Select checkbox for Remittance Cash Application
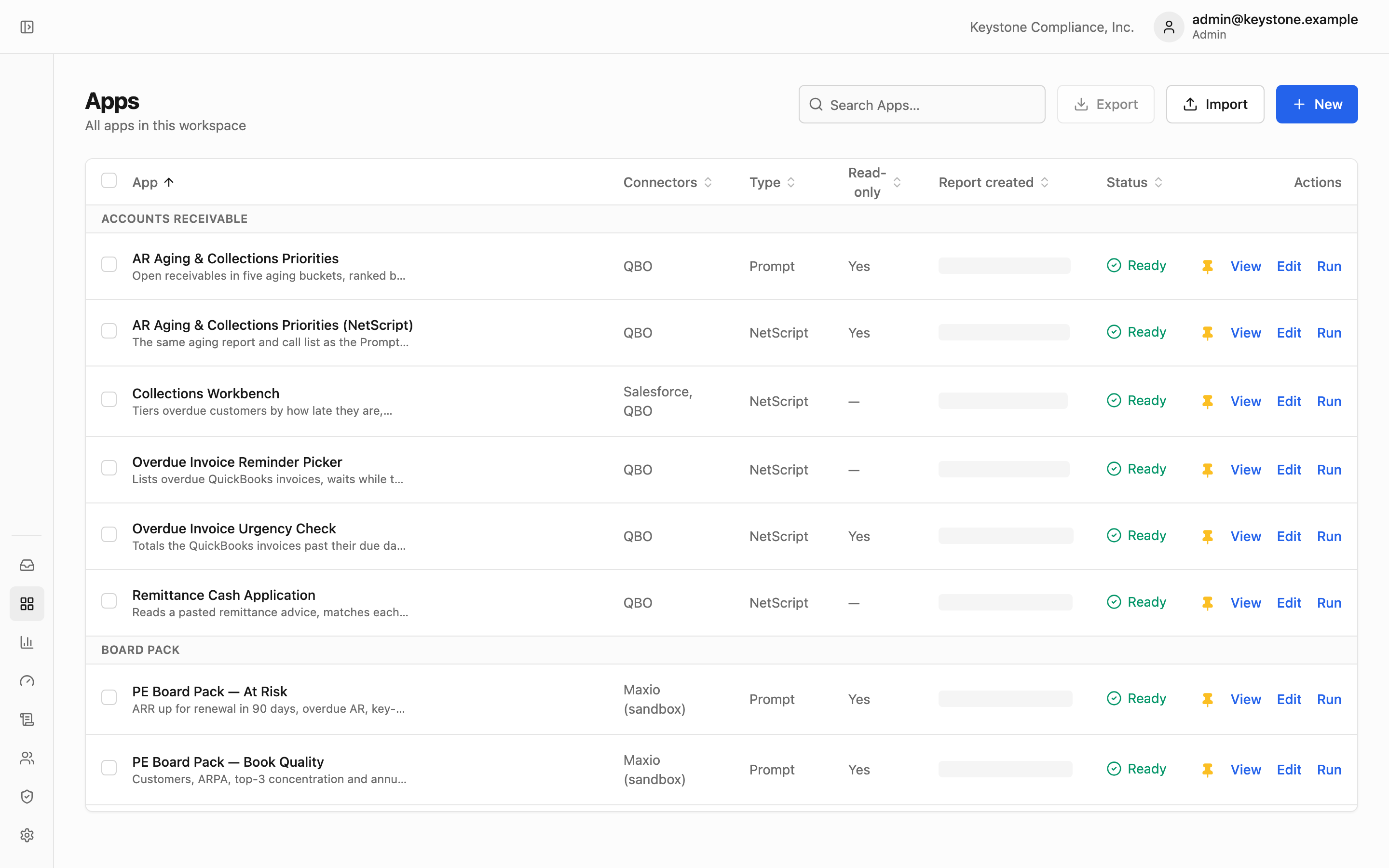 (109, 601)
